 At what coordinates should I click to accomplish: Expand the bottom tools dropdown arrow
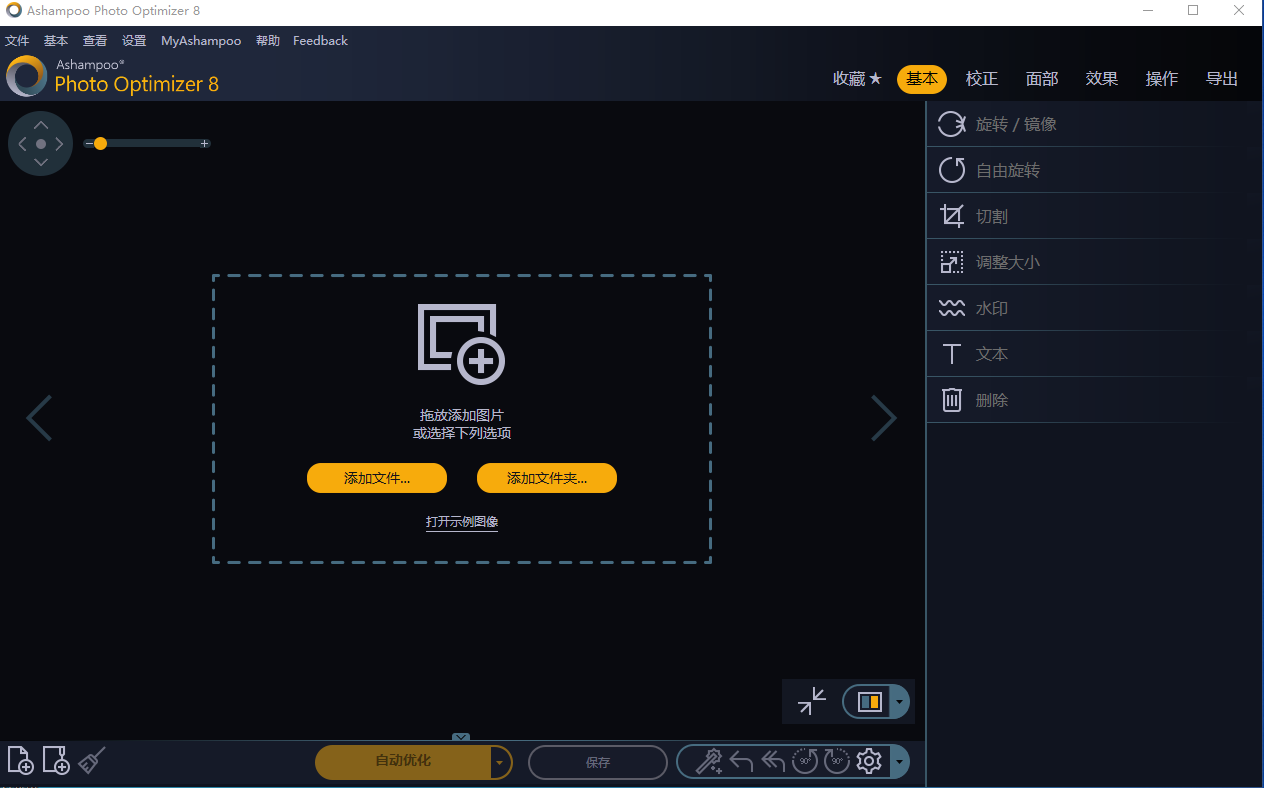click(900, 762)
